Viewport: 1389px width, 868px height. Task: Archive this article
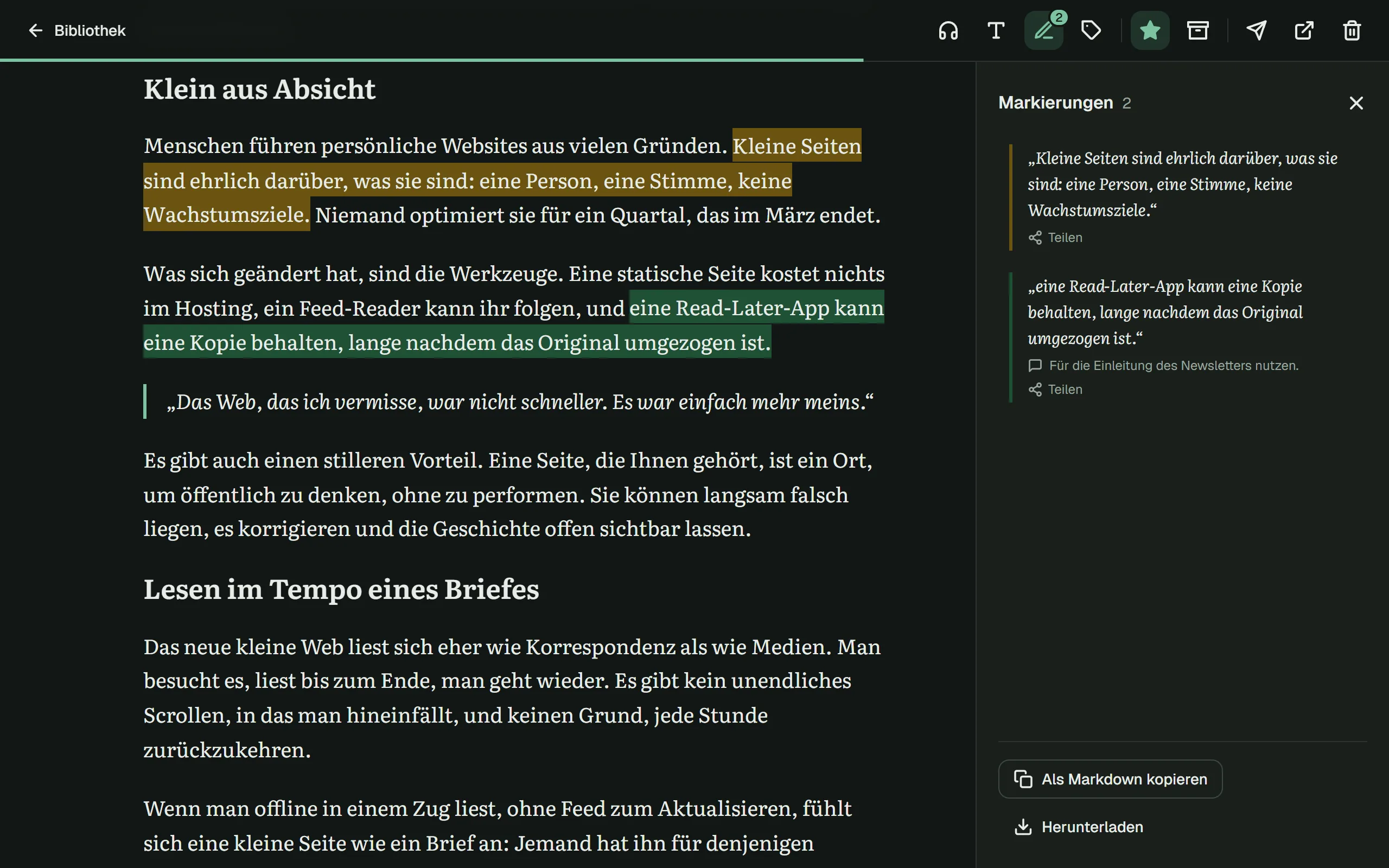1198,30
